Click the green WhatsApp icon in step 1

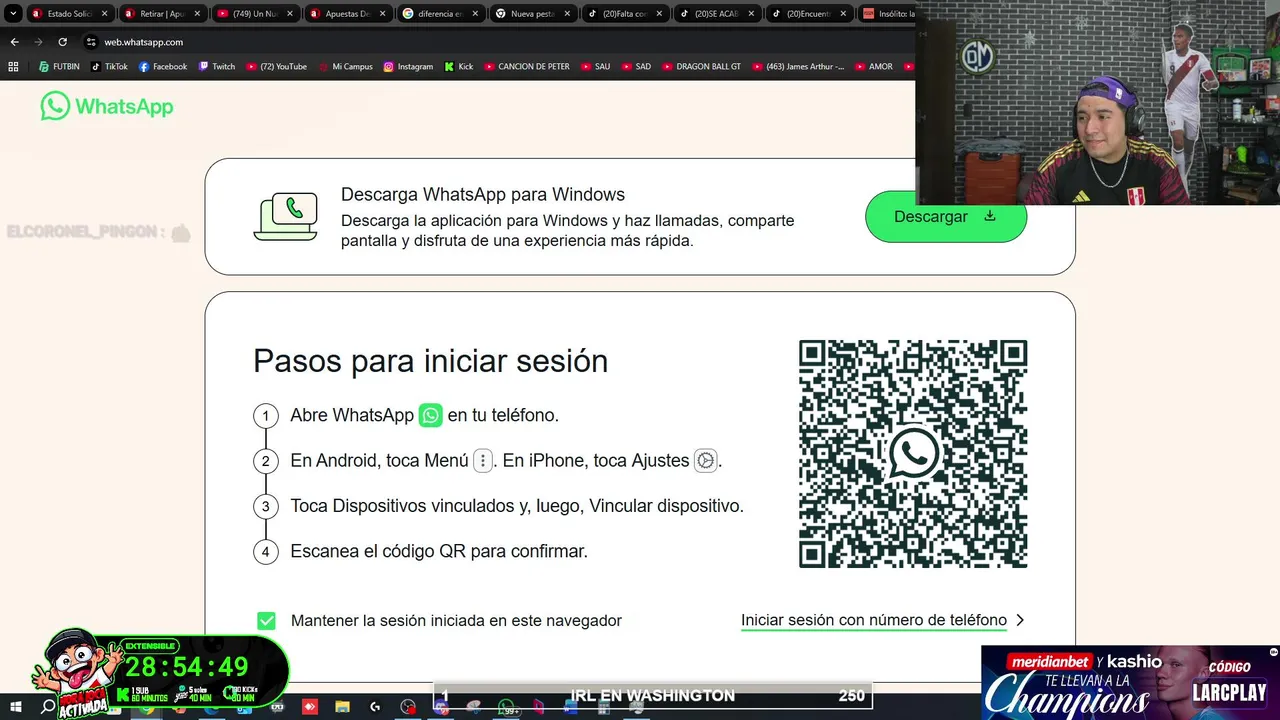point(430,415)
